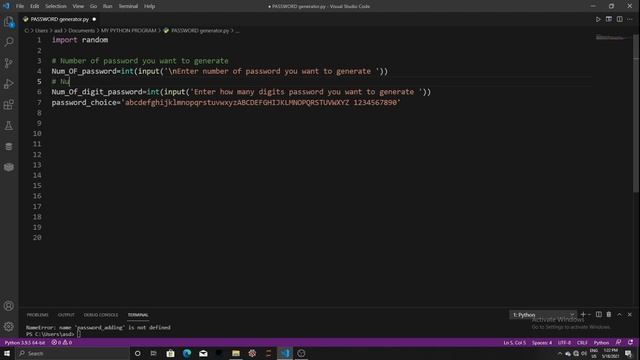Click password_choice variable on line 7
640x360 pixels.
84,102
